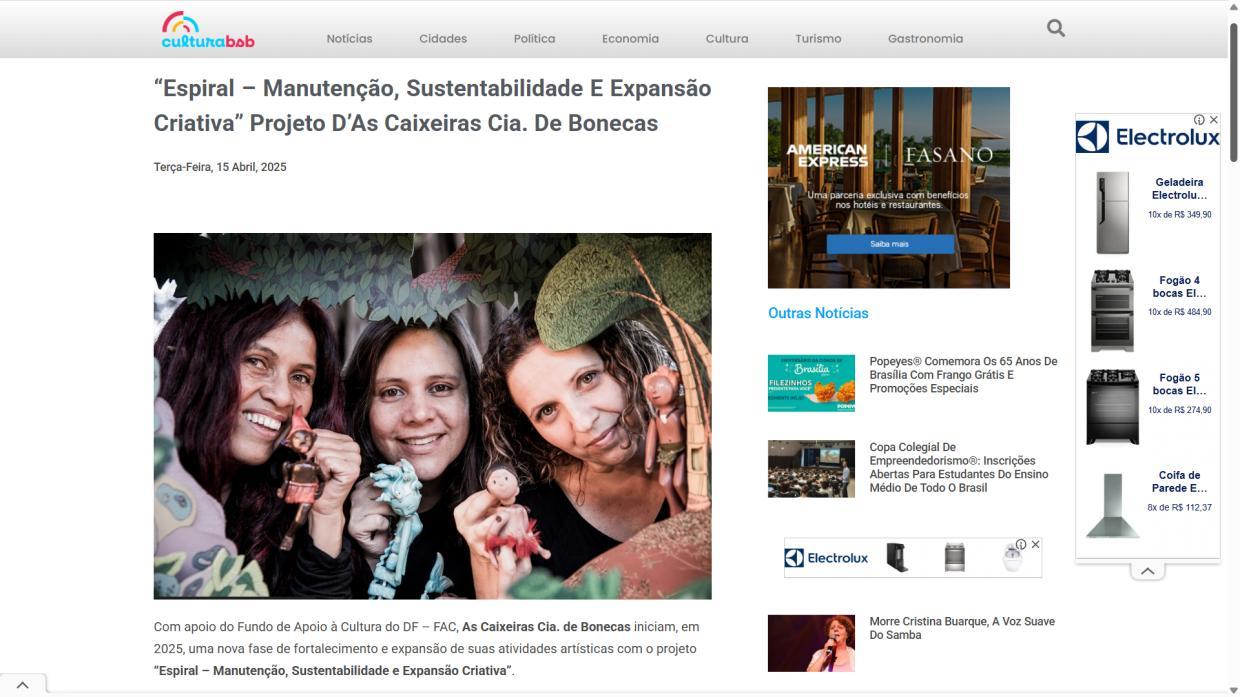Open the Morre Cristina Buarque article
Screen dimensions: 1240x697
[962, 628]
